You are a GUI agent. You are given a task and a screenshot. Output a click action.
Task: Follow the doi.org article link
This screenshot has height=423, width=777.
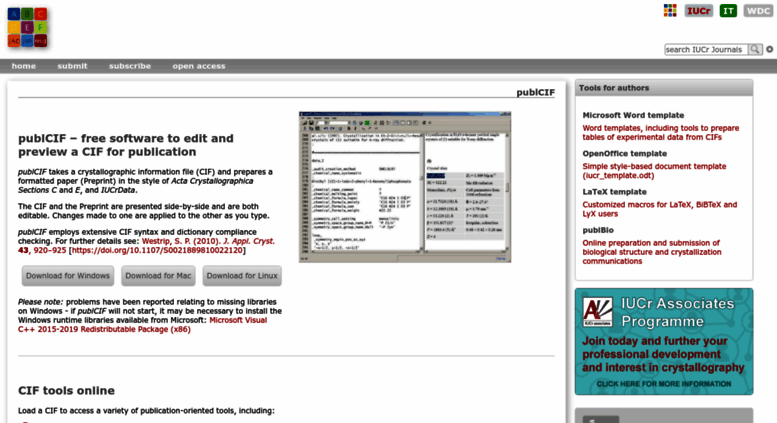(158, 251)
